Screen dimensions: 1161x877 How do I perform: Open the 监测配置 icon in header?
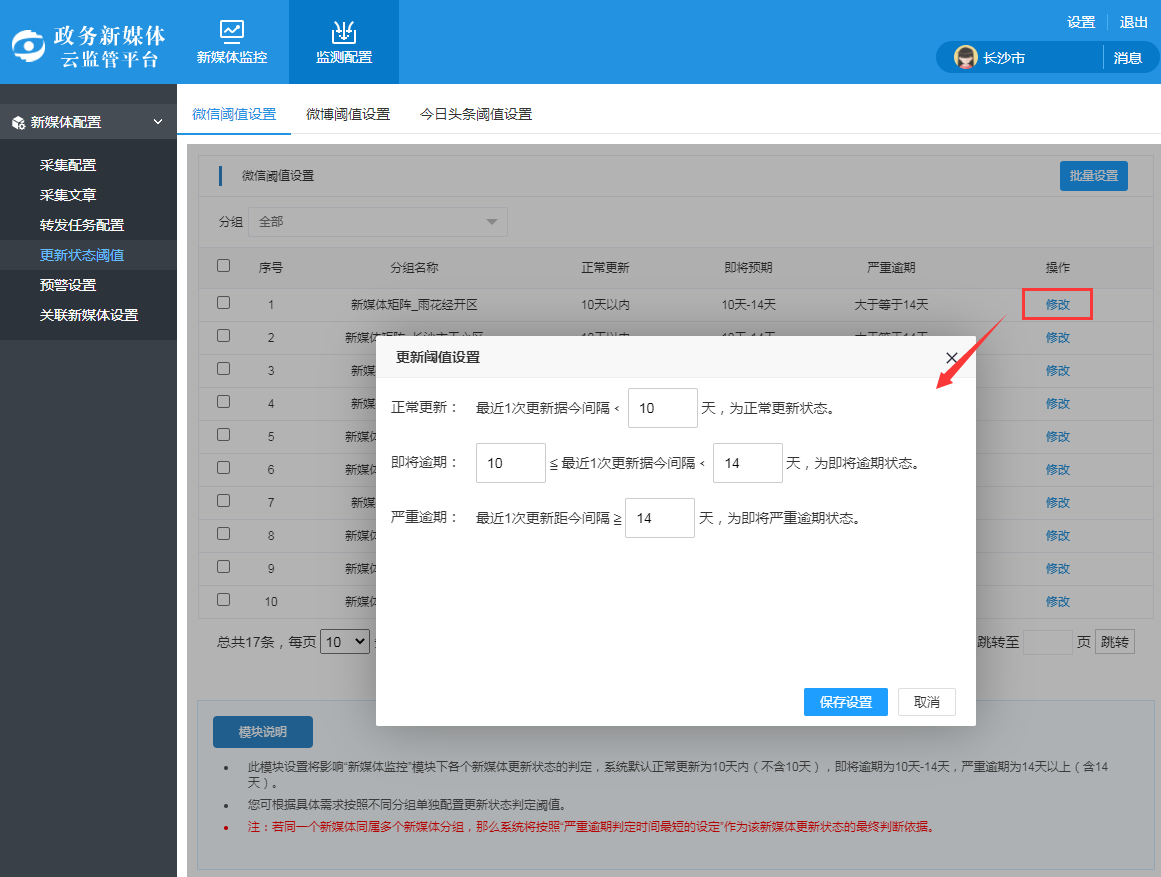click(344, 31)
